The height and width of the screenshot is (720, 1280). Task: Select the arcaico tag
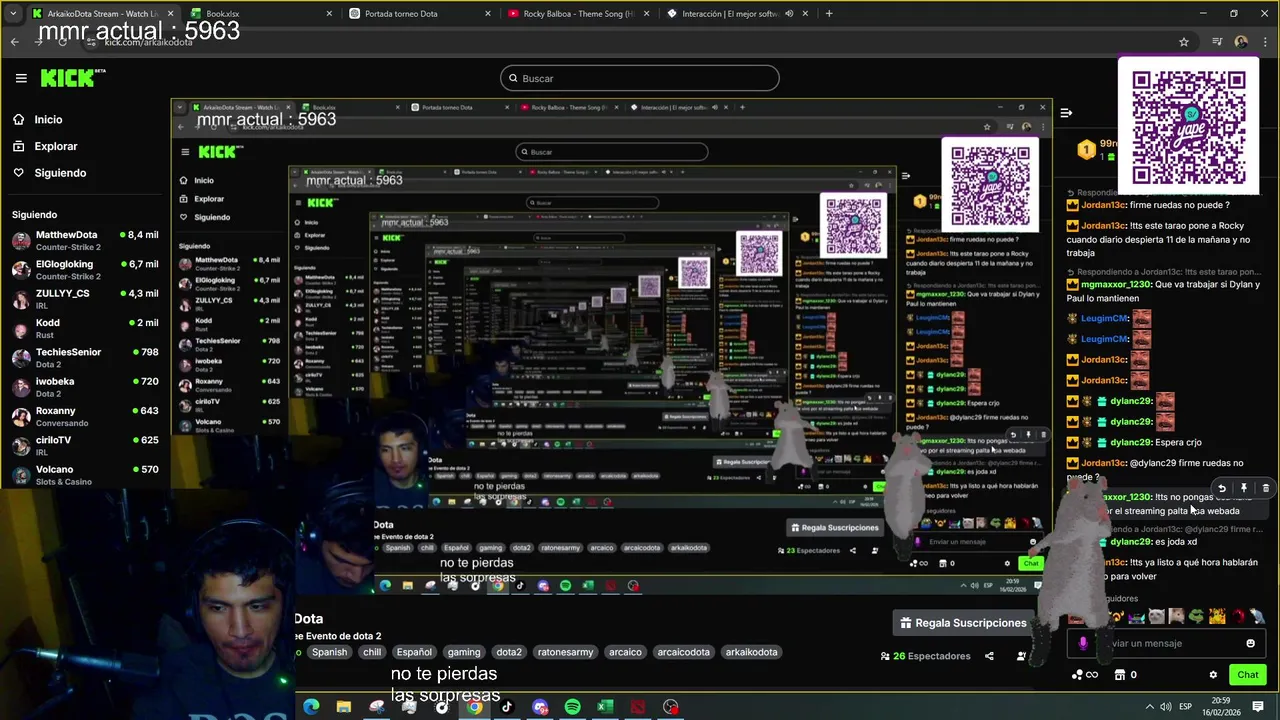[x=625, y=652]
